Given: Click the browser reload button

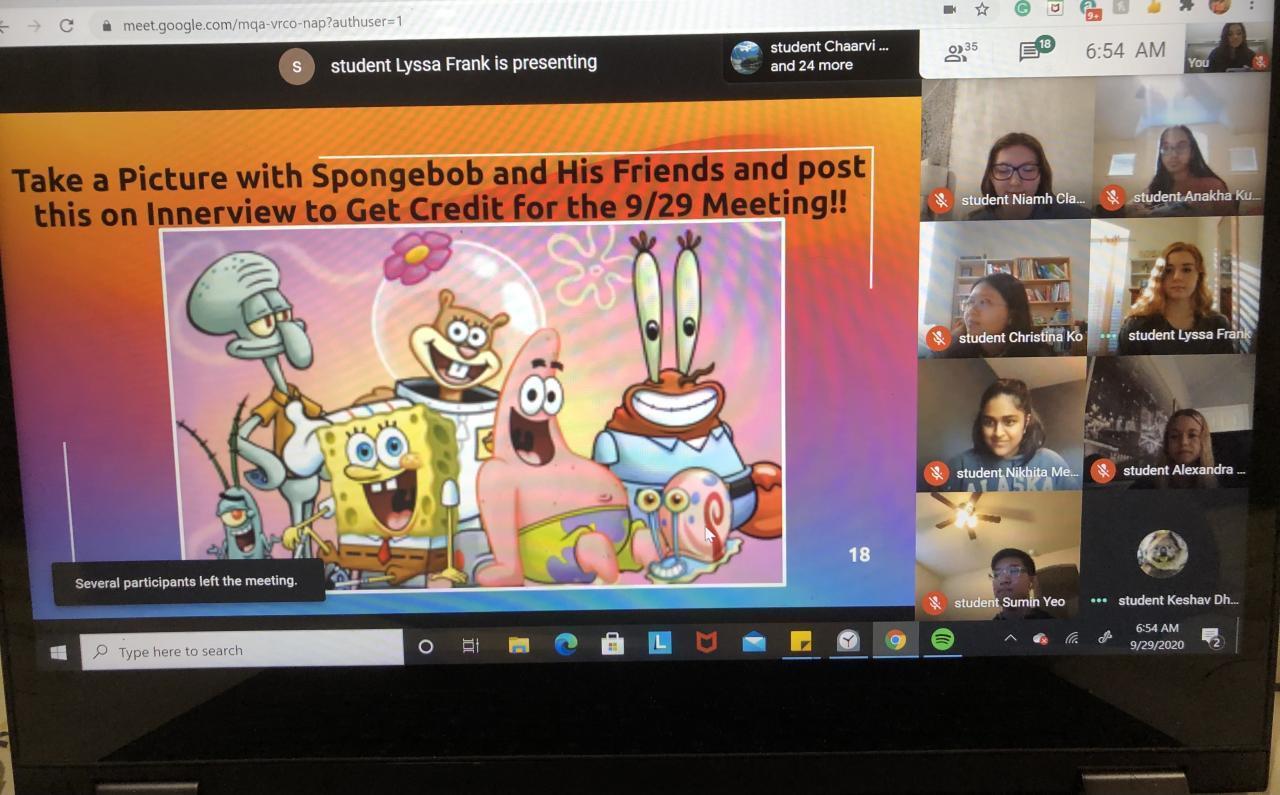Looking at the screenshot, I should point(67,25).
